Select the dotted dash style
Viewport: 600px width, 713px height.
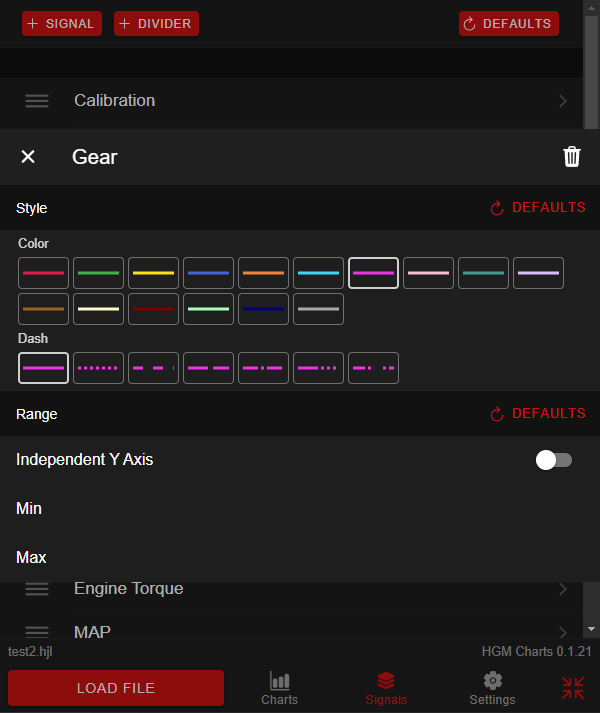[x=99, y=368]
